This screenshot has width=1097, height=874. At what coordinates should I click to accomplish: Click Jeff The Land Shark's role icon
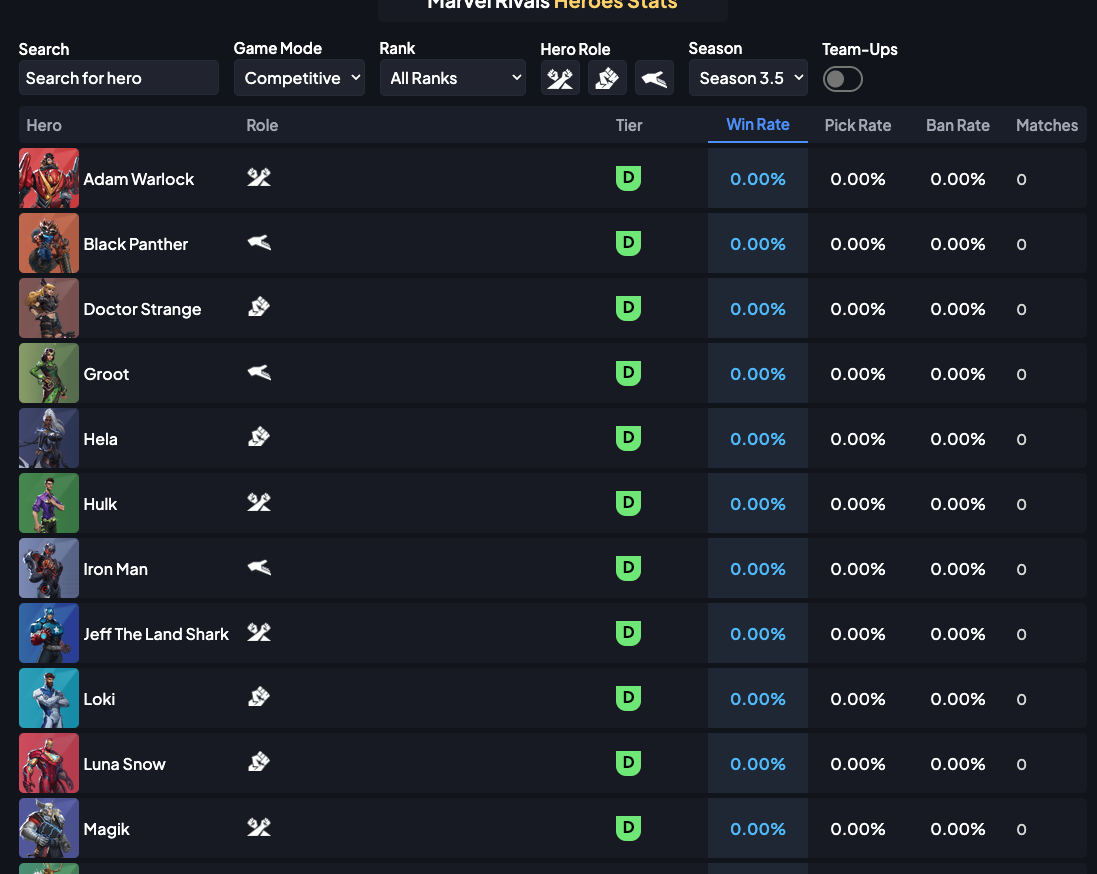point(259,633)
